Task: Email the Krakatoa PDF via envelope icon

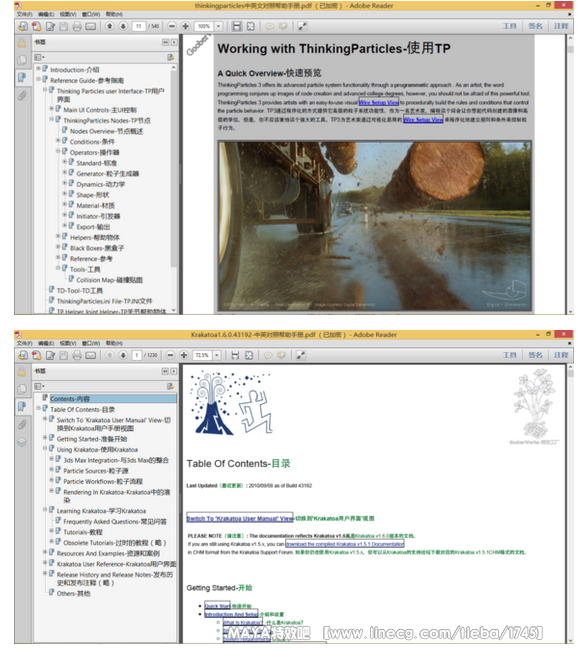Action: 90,355
